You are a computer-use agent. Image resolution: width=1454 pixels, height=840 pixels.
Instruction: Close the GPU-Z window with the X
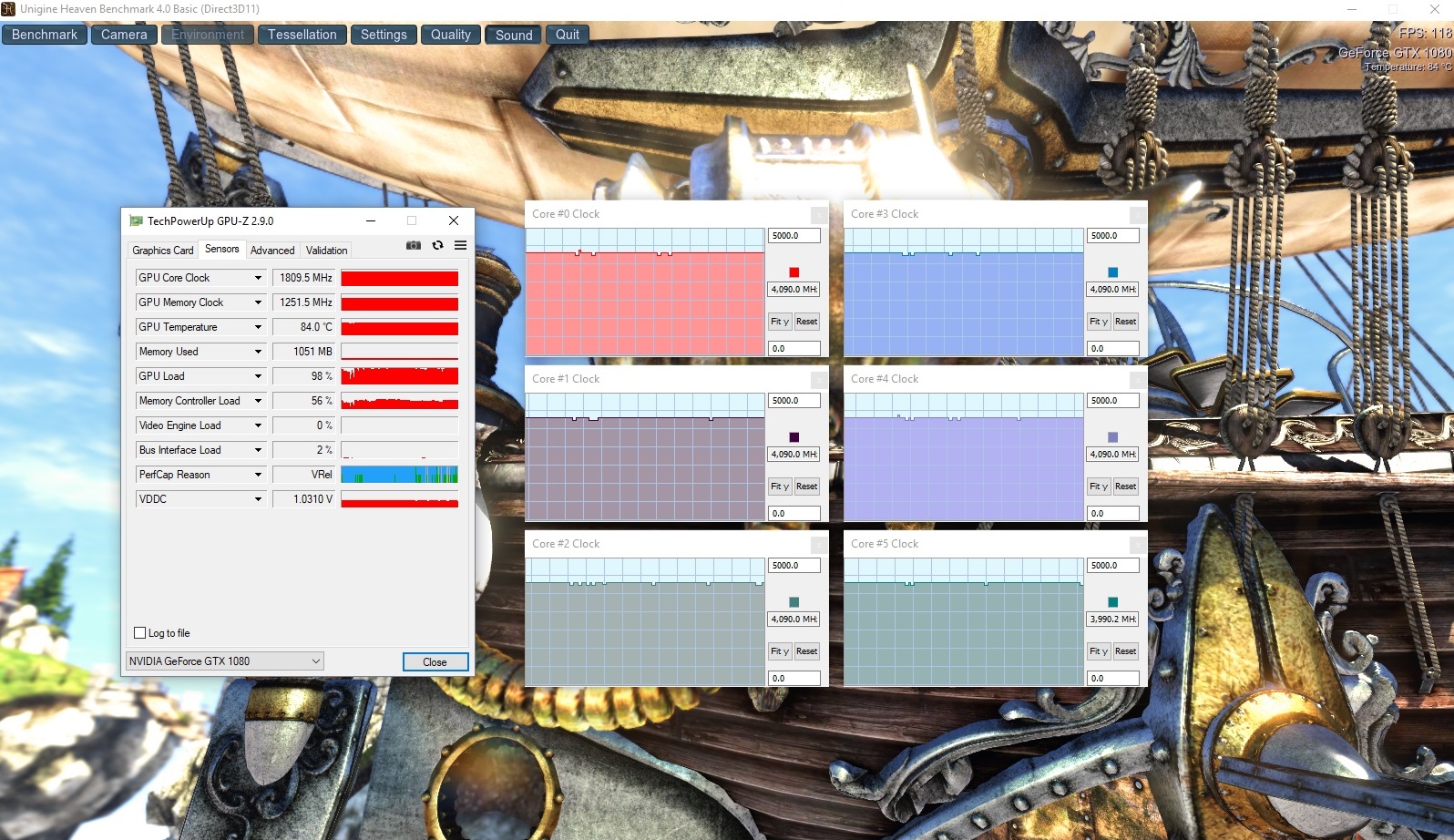click(x=454, y=220)
